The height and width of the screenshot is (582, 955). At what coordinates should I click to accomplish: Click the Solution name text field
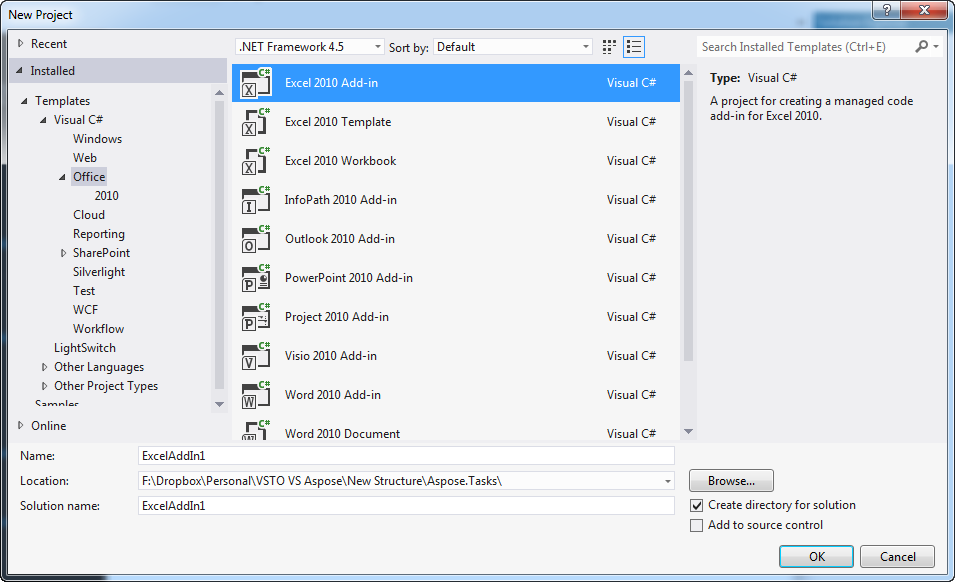click(406, 506)
